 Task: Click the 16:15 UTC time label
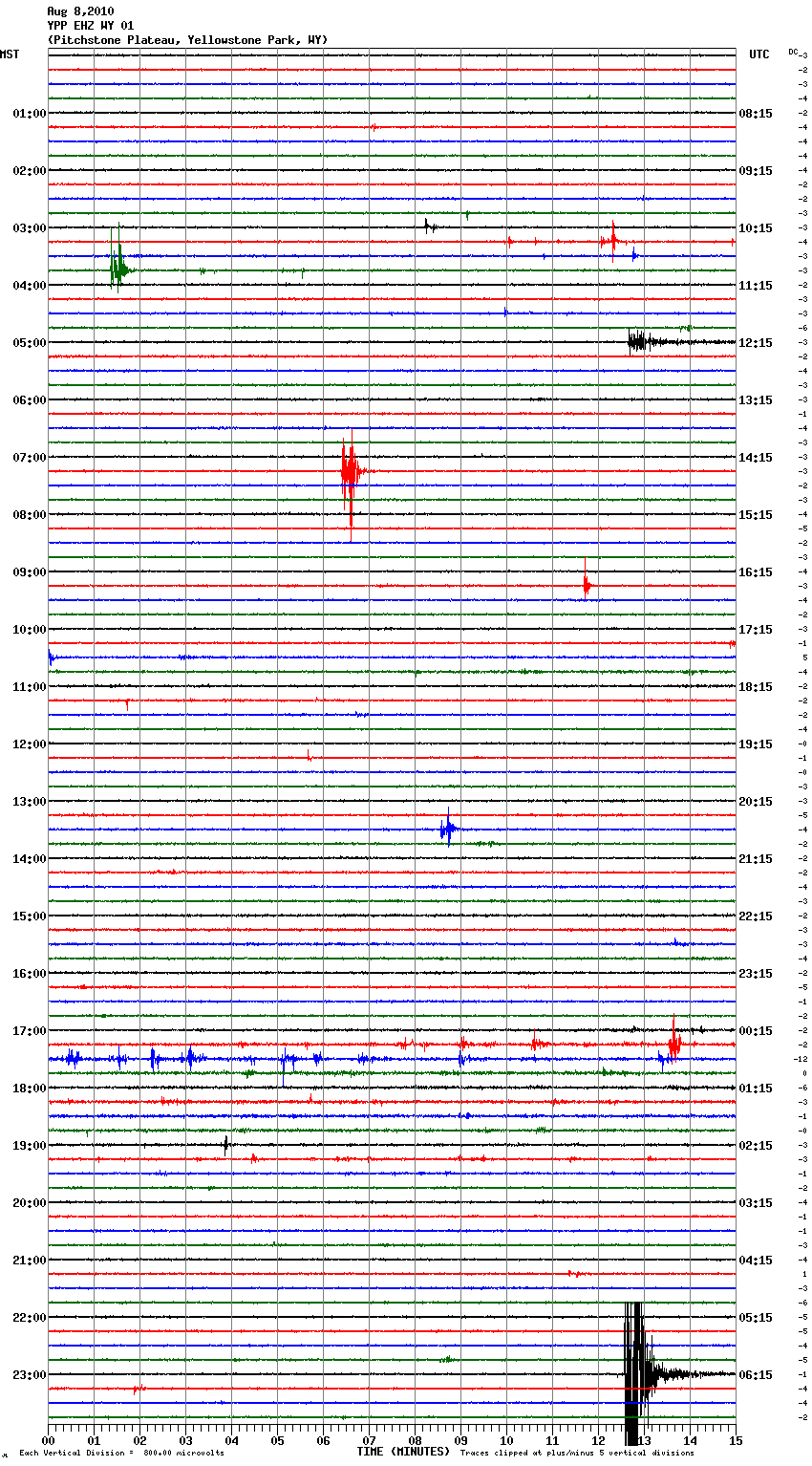756,572
